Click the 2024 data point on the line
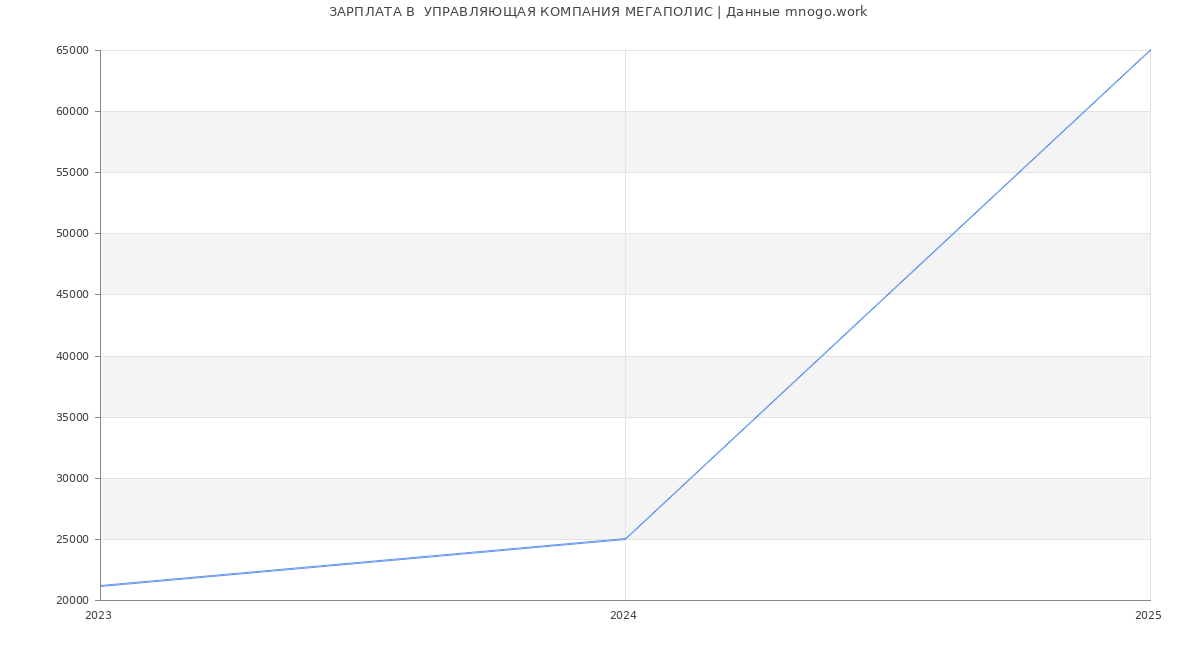Screen dimensions: 1200x650 click(x=625, y=539)
